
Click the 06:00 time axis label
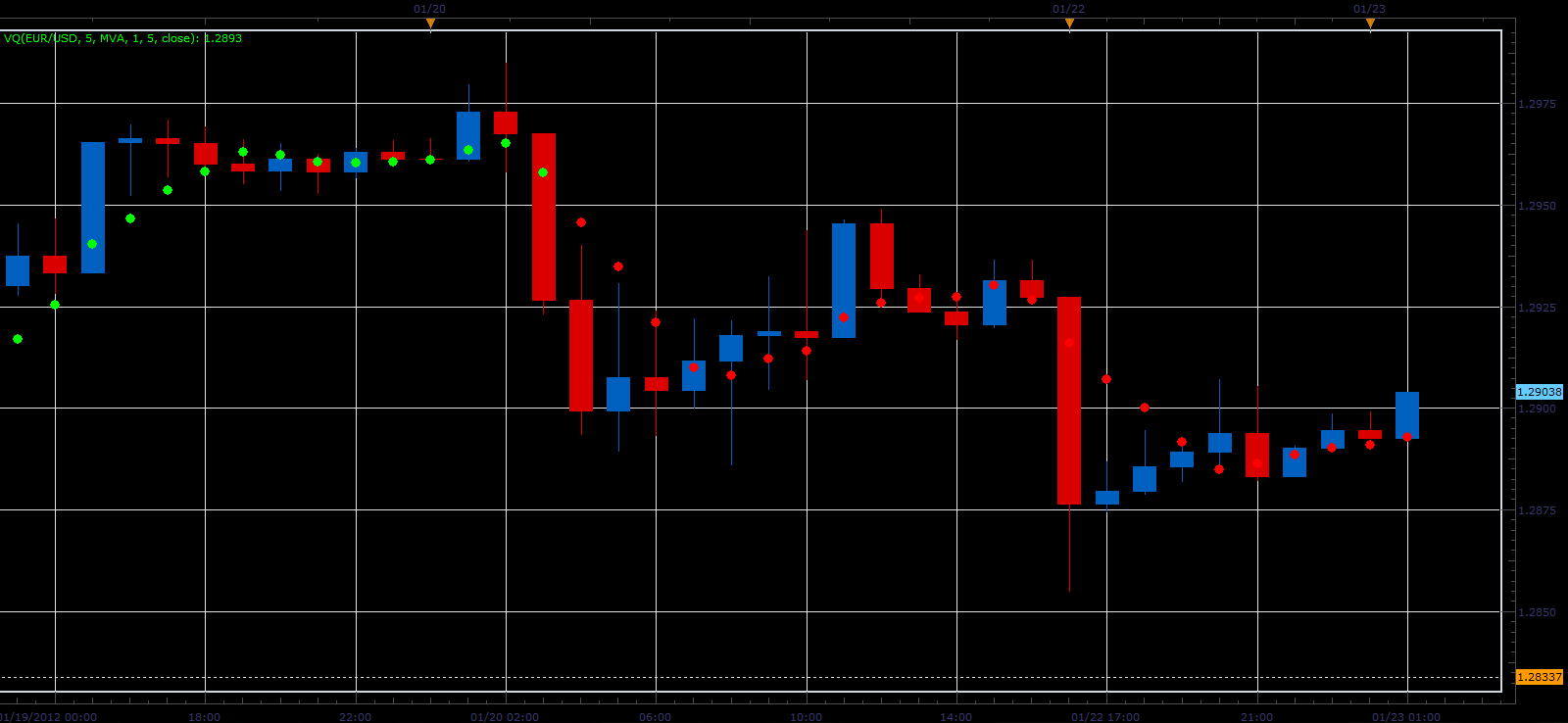click(656, 716)
